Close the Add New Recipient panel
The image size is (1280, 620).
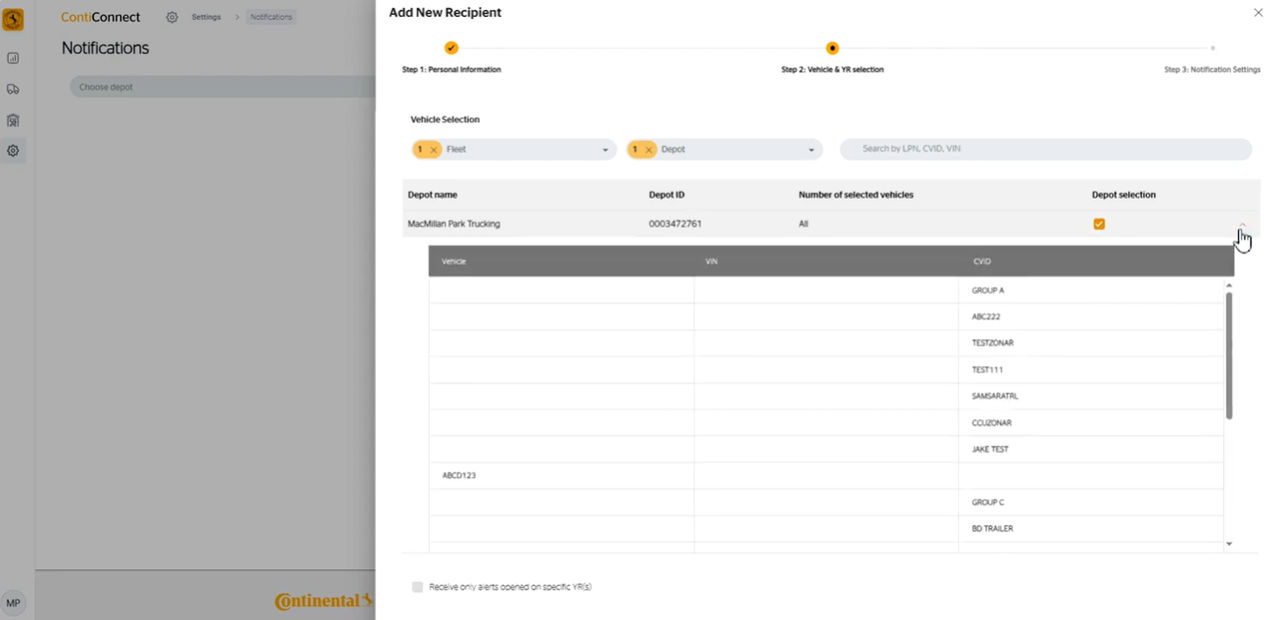[x=1258, y=12]
